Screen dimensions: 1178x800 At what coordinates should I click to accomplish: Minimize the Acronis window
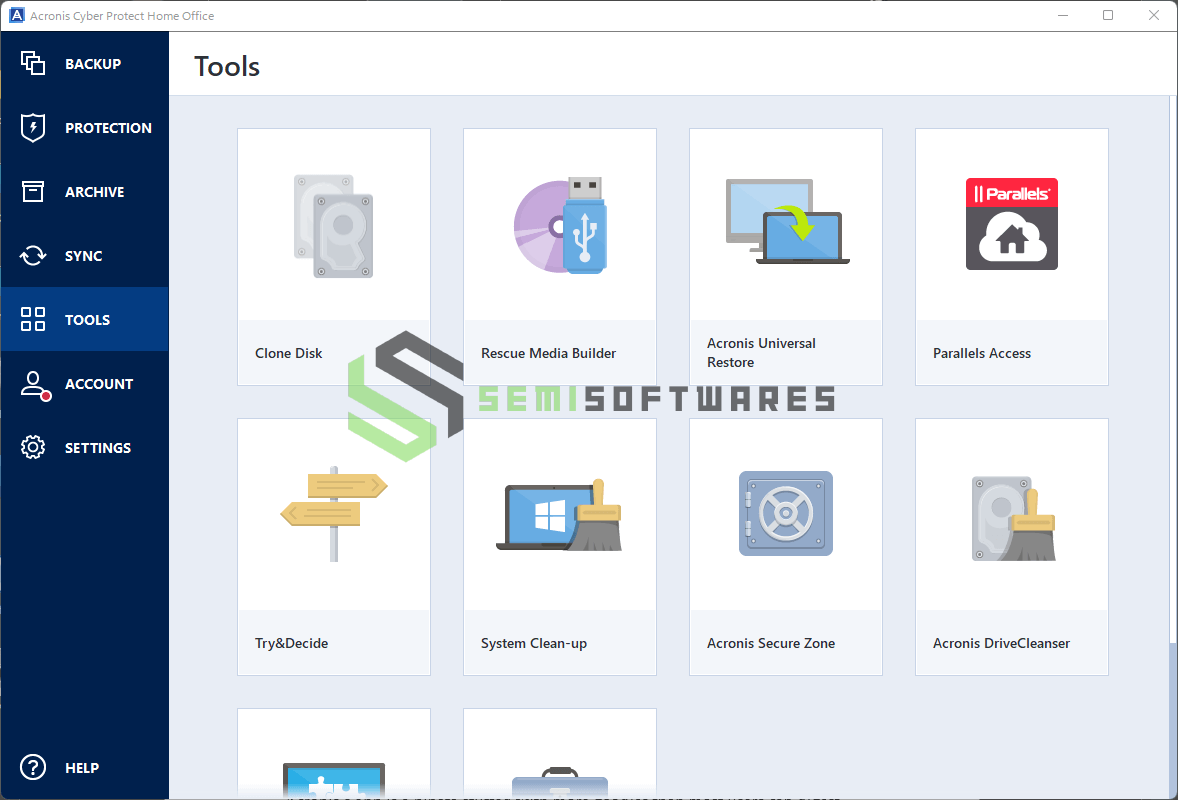point(1062,15)
